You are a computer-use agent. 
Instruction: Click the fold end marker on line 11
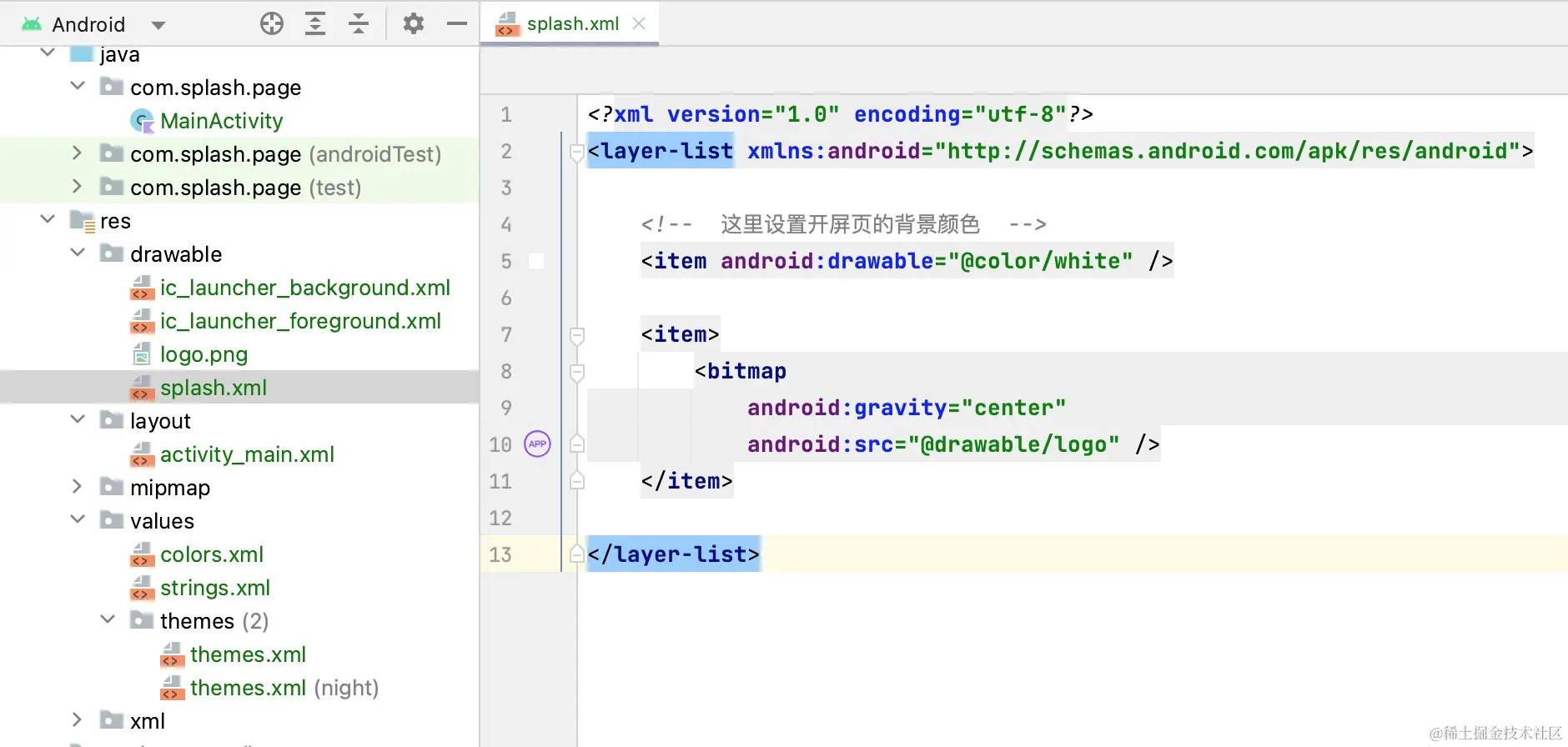click(576, 481)
